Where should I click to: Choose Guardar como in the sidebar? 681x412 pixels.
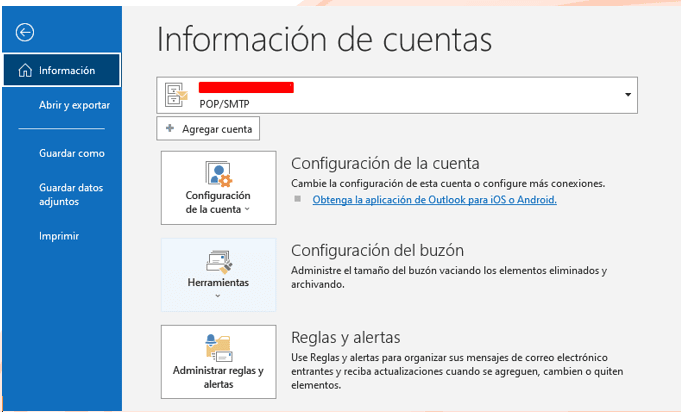click(x=72, y=153)
